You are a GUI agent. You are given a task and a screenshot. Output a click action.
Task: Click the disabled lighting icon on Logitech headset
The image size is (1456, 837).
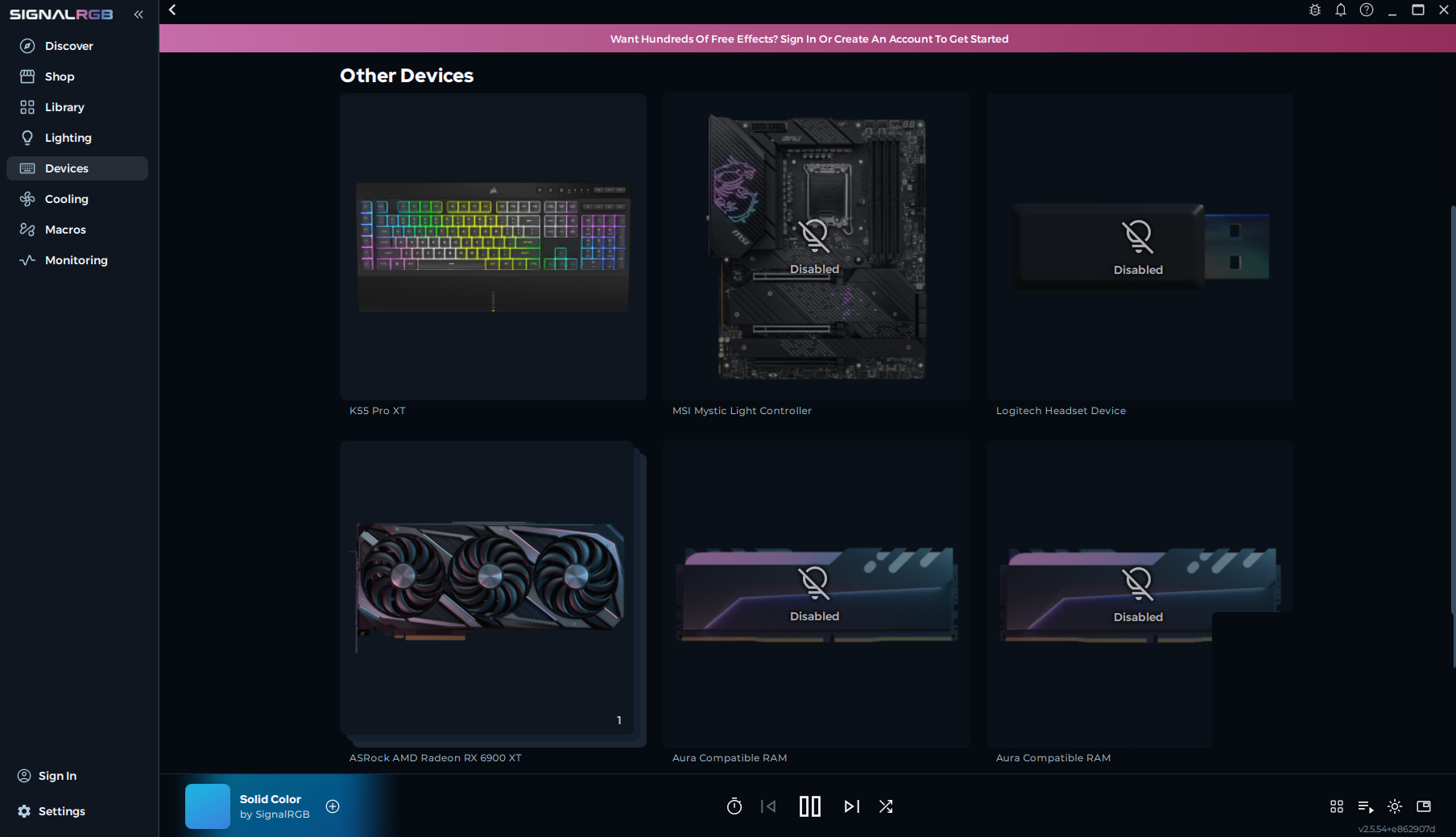coord(1138,236)
